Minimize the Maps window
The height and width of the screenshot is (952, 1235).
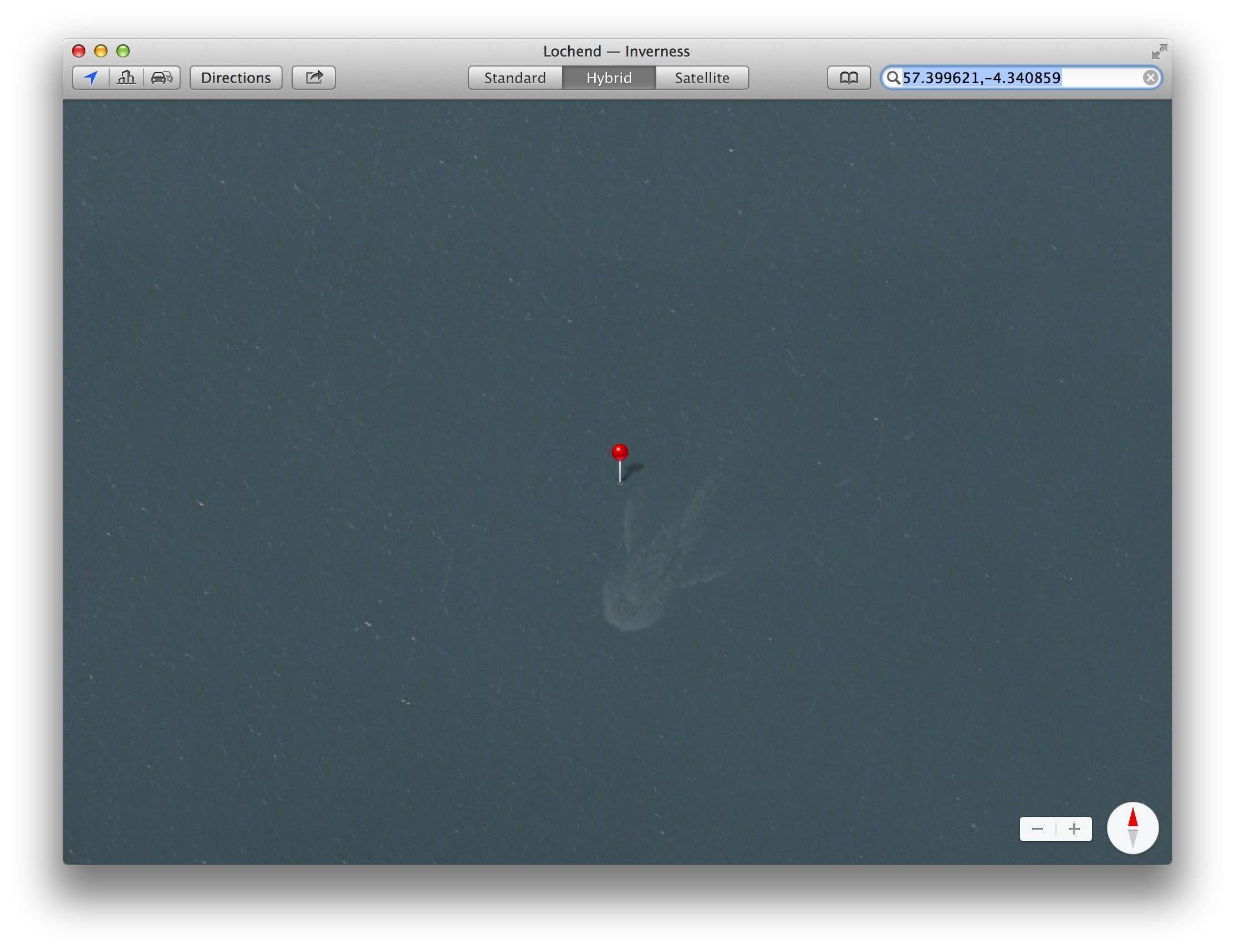click(101, 51)
